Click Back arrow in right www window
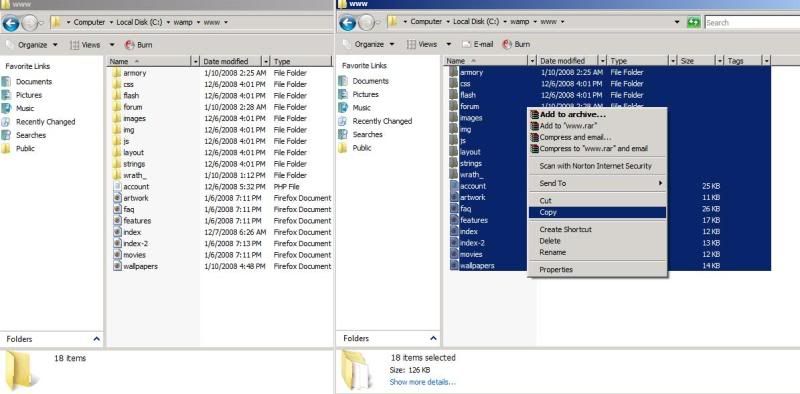This screenshot has width=800, height=394. [x=347, y=22]
